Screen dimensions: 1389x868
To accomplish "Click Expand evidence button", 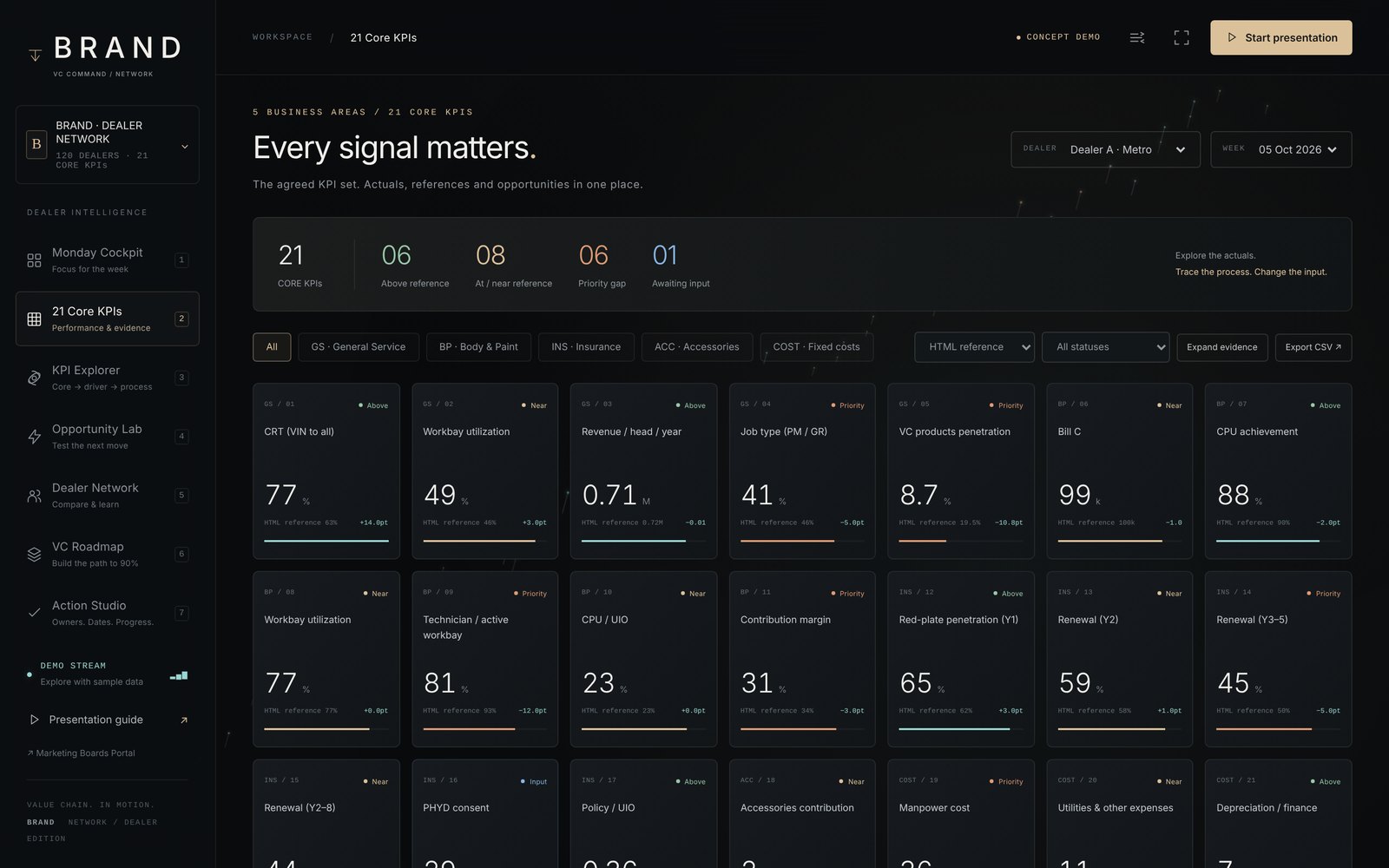I will pyautogui.click(x=1222, y=347).
